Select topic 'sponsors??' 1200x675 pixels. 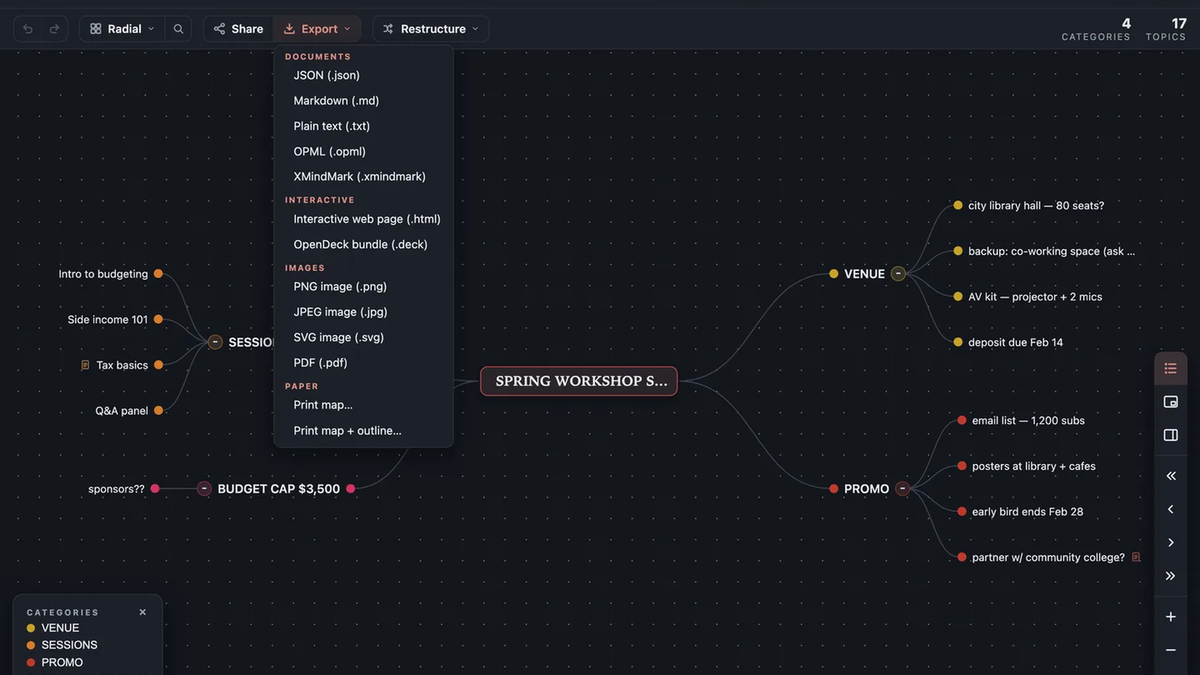coord(116,489)
